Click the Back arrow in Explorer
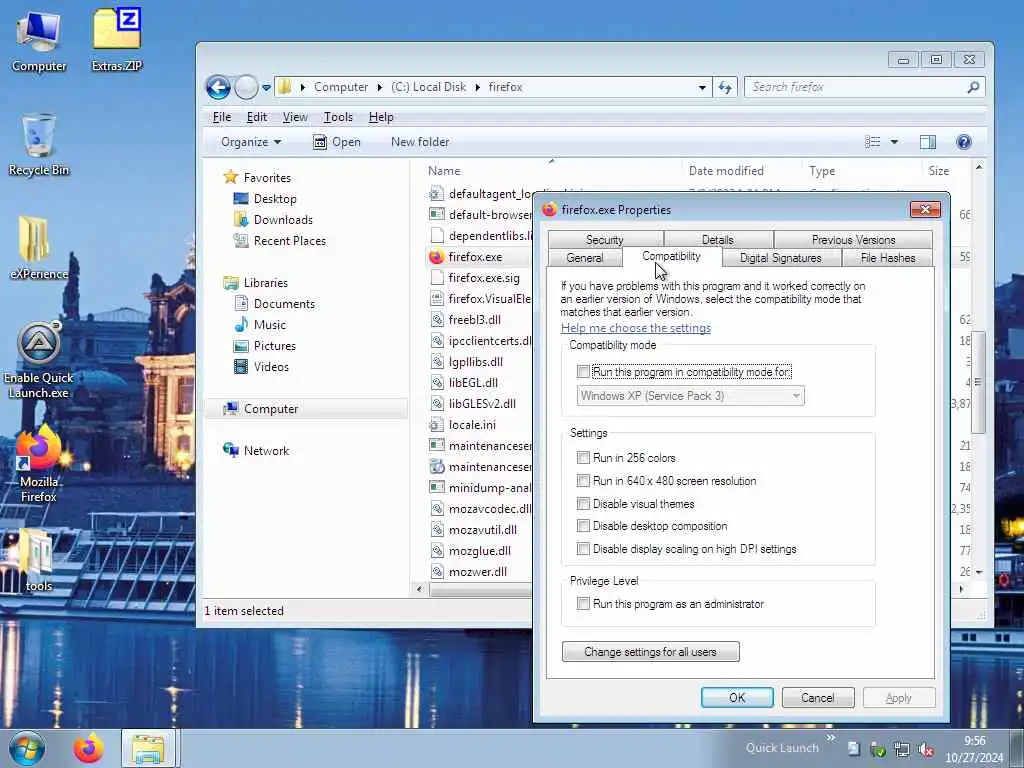This screenshot has height=768, width=1024. [x=218, y=87]
